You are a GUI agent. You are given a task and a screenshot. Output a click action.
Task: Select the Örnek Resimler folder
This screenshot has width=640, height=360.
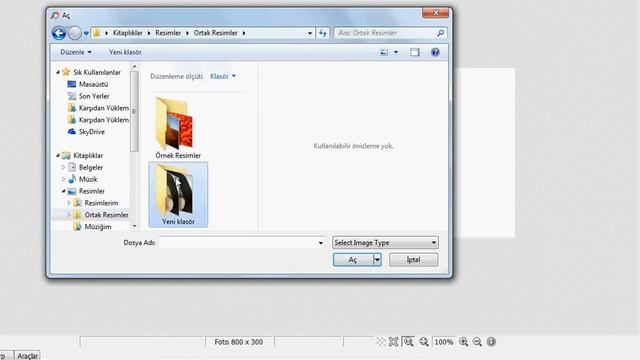178,128
